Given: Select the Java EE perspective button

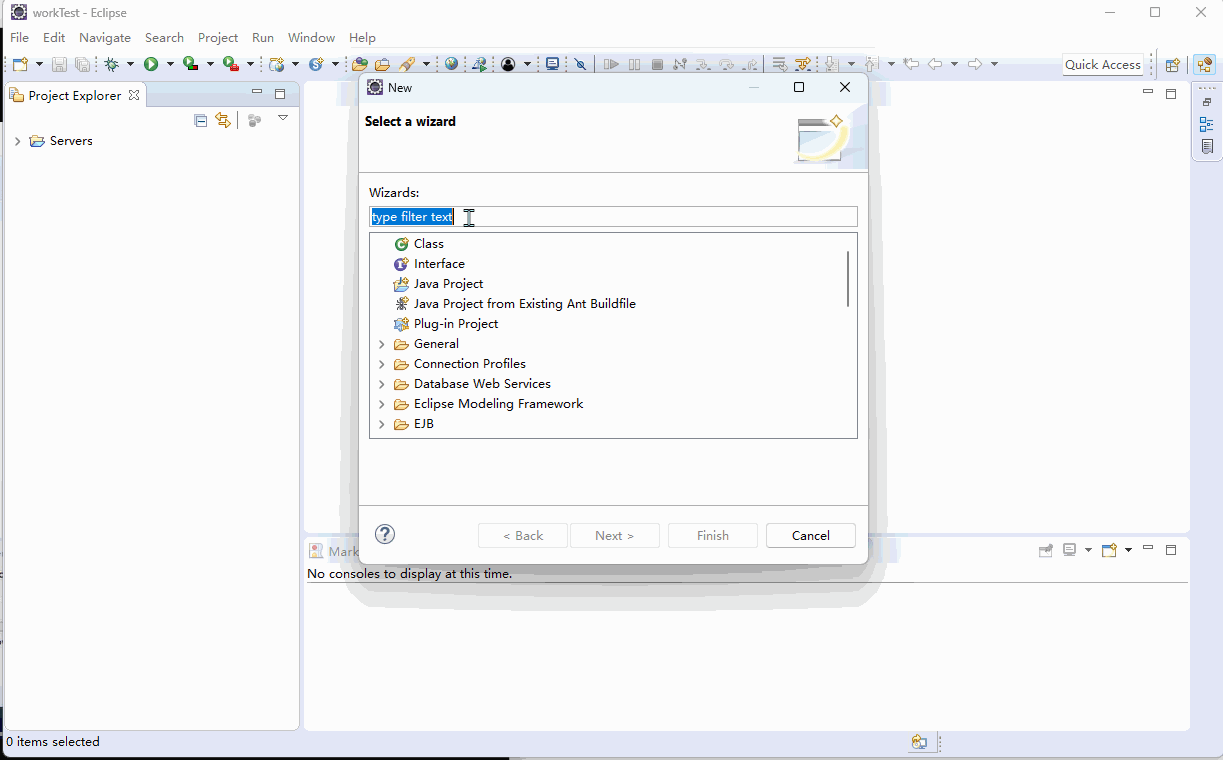Looking at the screenshot, I should (1204, 65).
